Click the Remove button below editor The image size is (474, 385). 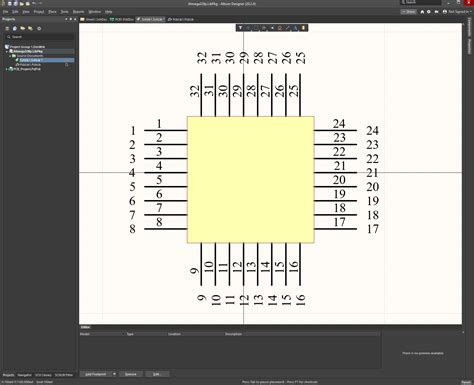[131, 374]
